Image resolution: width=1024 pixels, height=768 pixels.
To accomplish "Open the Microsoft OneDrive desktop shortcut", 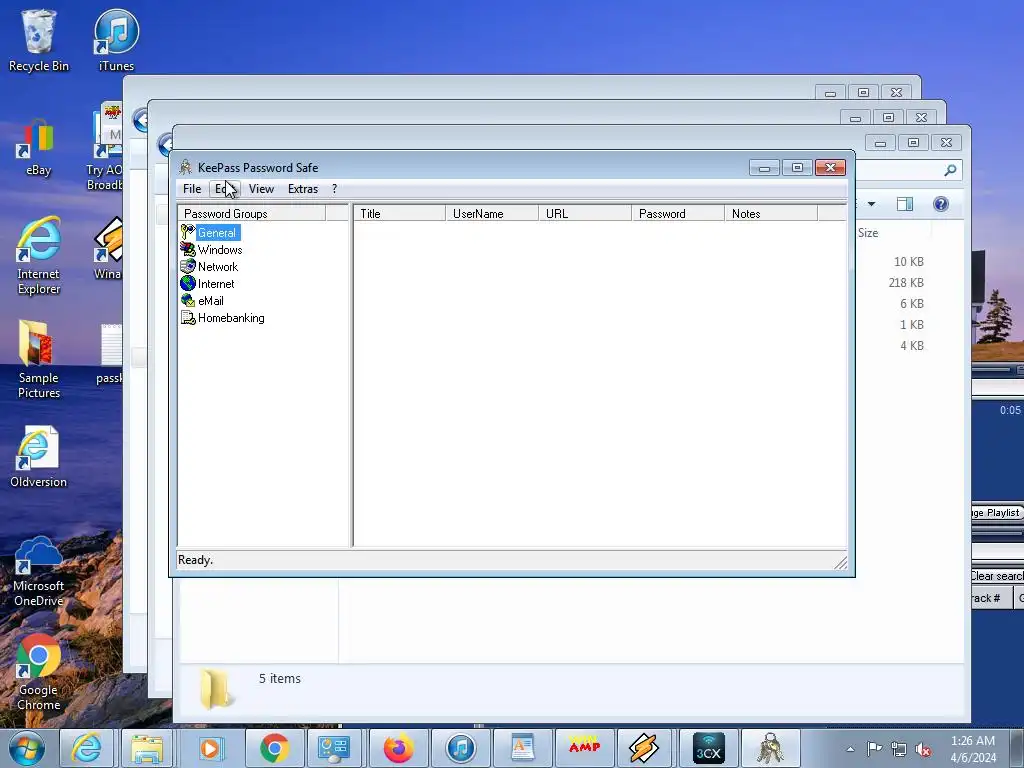I will pyautogui.click(x=39, y=572).
